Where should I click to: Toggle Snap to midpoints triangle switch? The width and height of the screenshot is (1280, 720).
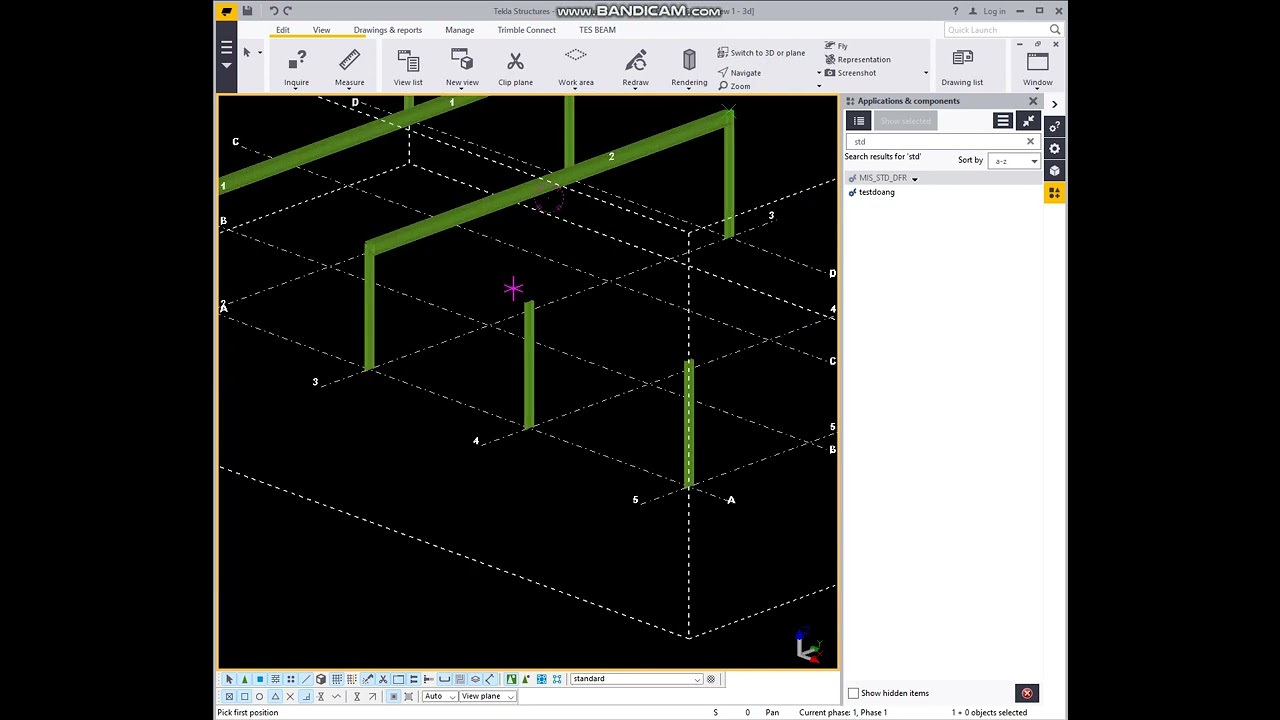[x=275, y=696]
